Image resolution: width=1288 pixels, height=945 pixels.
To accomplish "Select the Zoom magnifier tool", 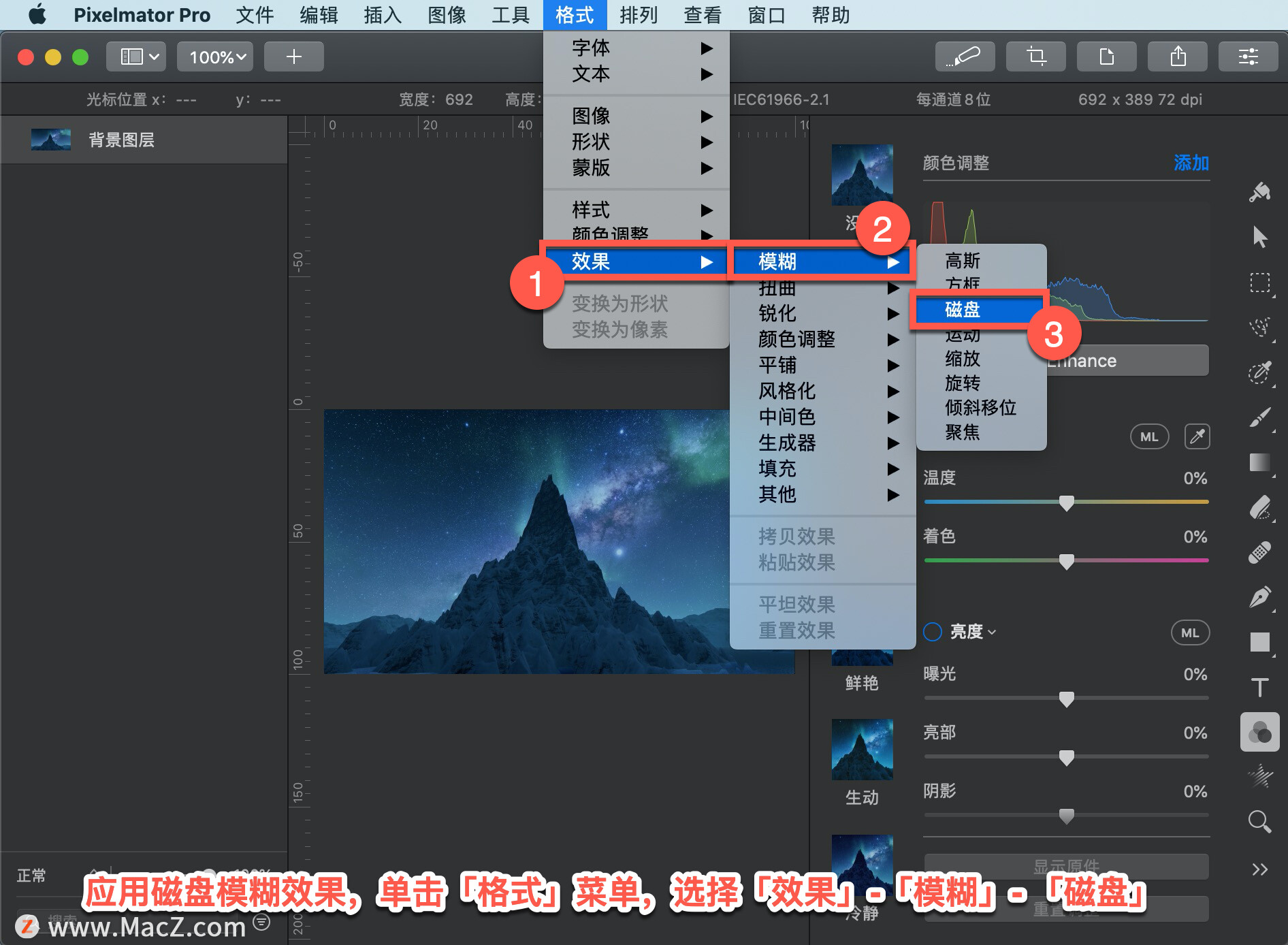I will (1260, 822).
